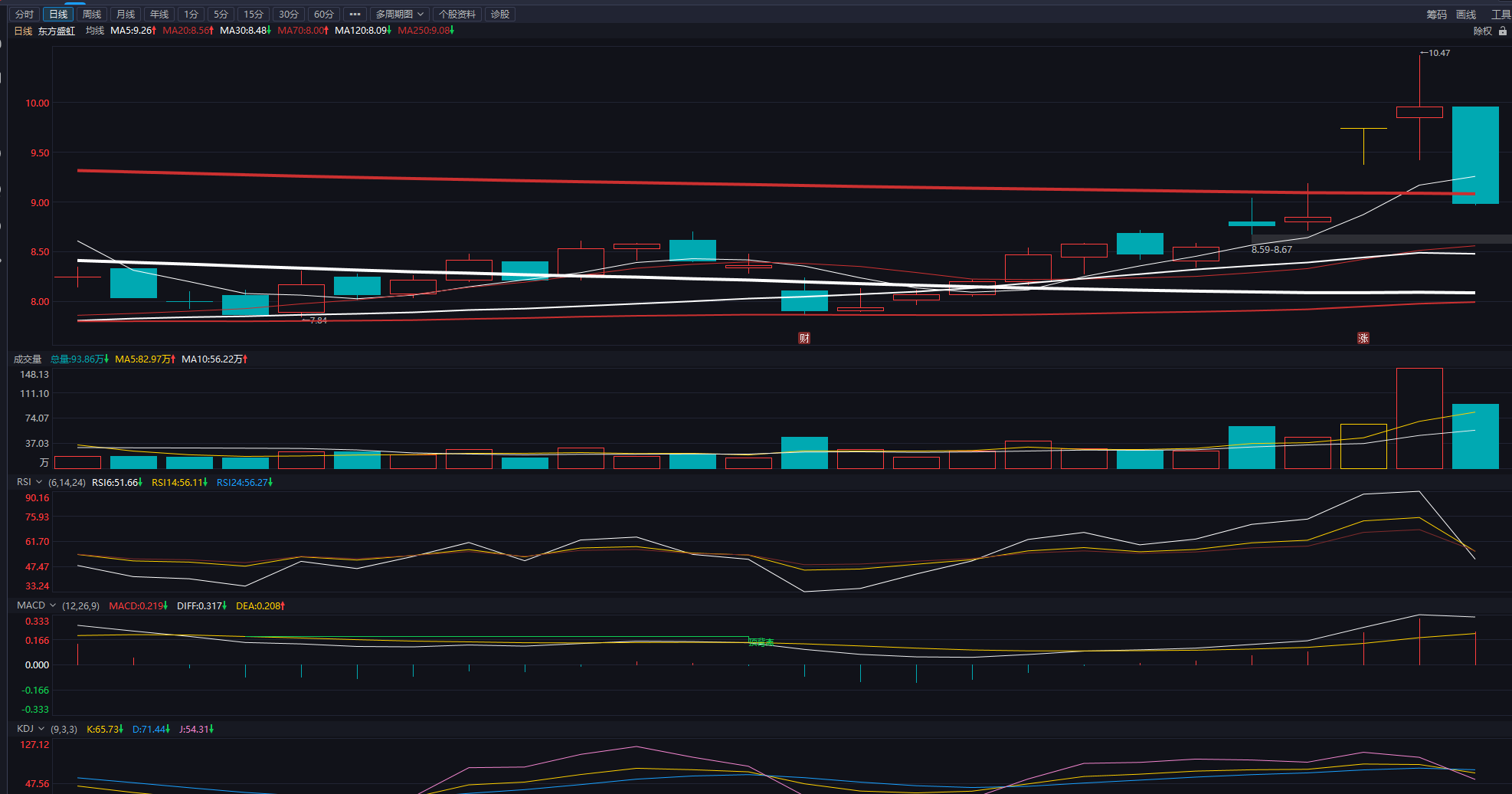Open the more periods ellipsis button

[x=355, y=15]
